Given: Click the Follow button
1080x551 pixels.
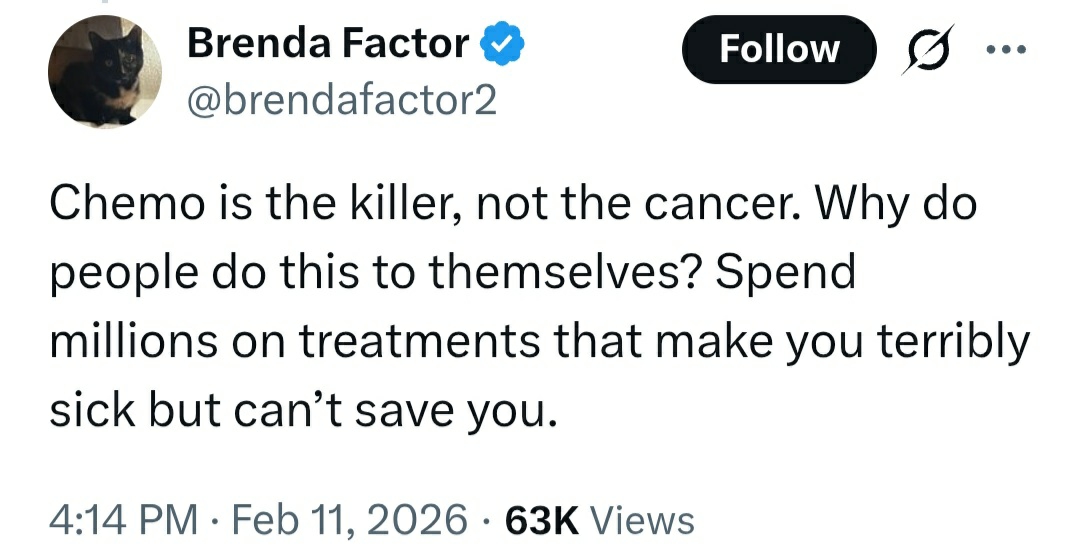Looking at the screenshot, I should [779, 49].
